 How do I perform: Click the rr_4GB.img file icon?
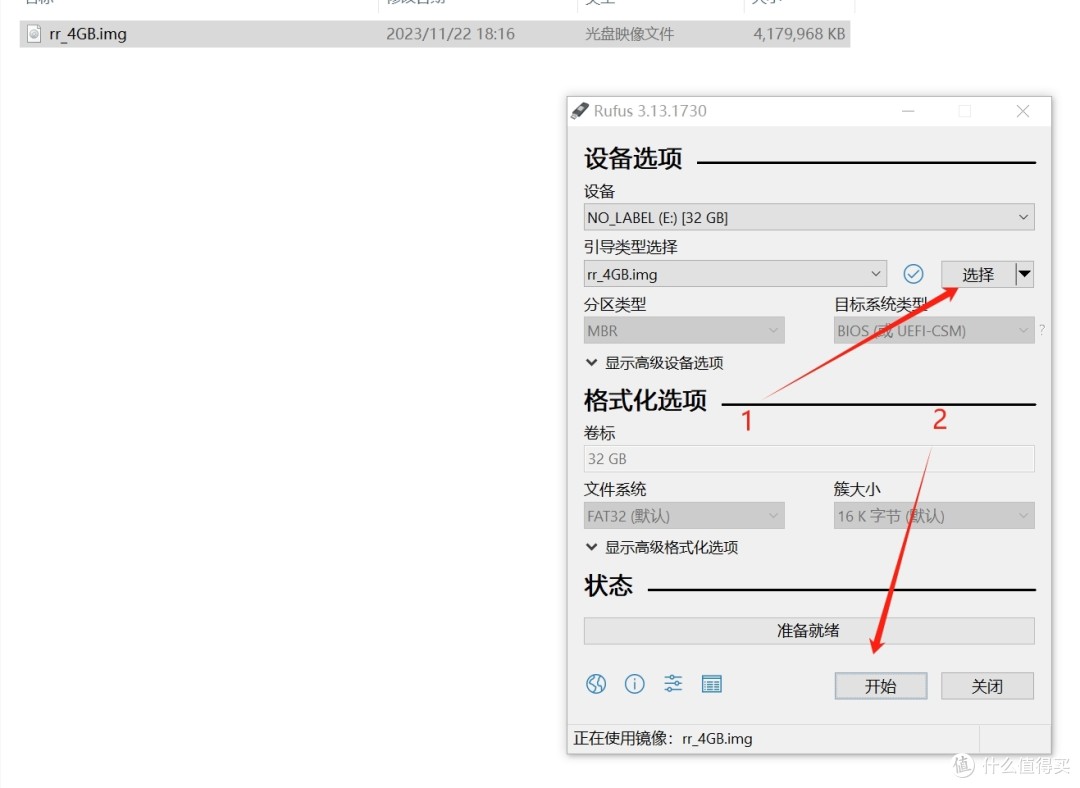(x=34, y=34)
